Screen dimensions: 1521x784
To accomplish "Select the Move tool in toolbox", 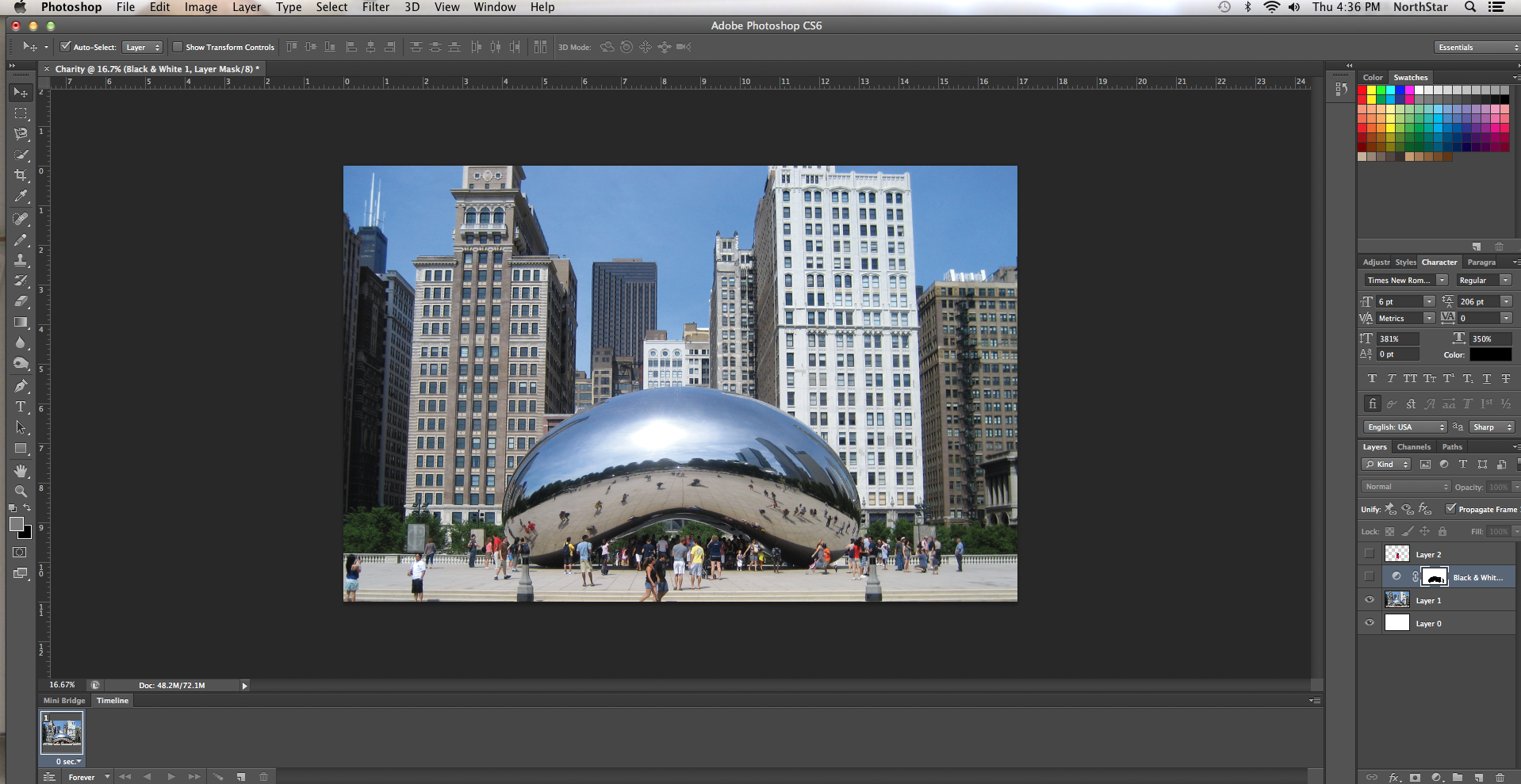I will coord(21,93).
